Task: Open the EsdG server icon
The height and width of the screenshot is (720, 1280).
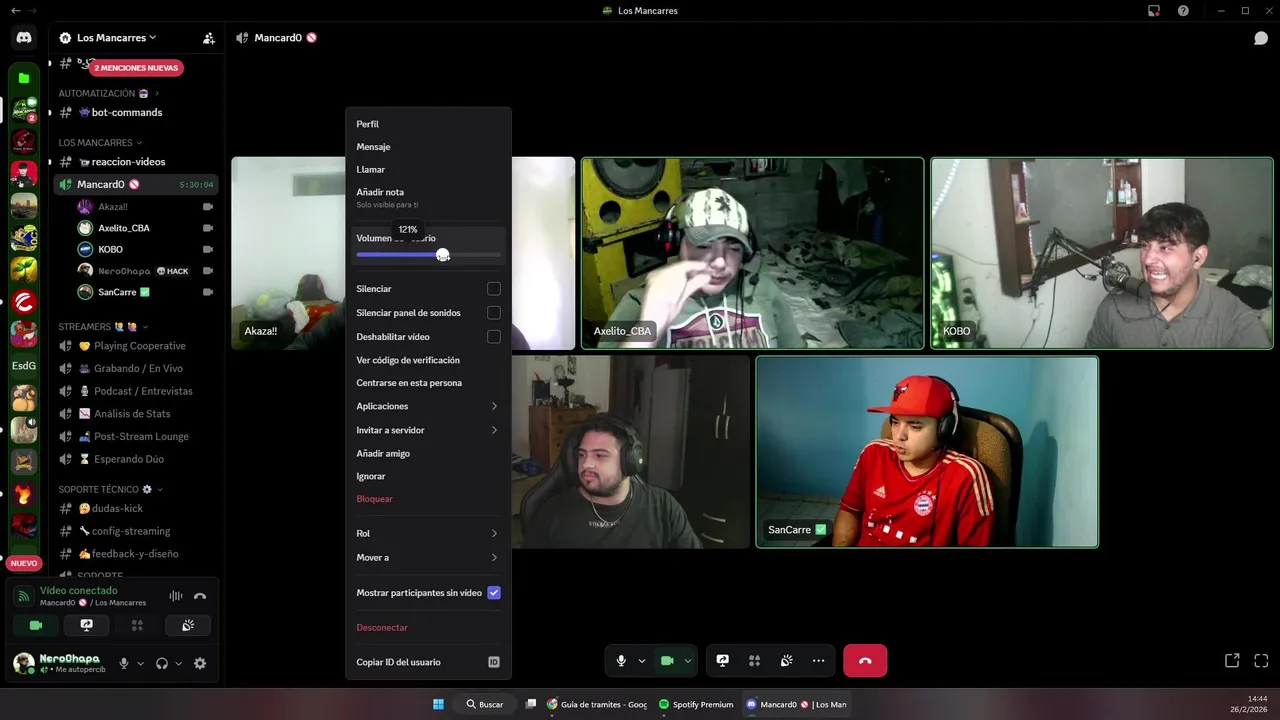Action: [x=24, y=366]
